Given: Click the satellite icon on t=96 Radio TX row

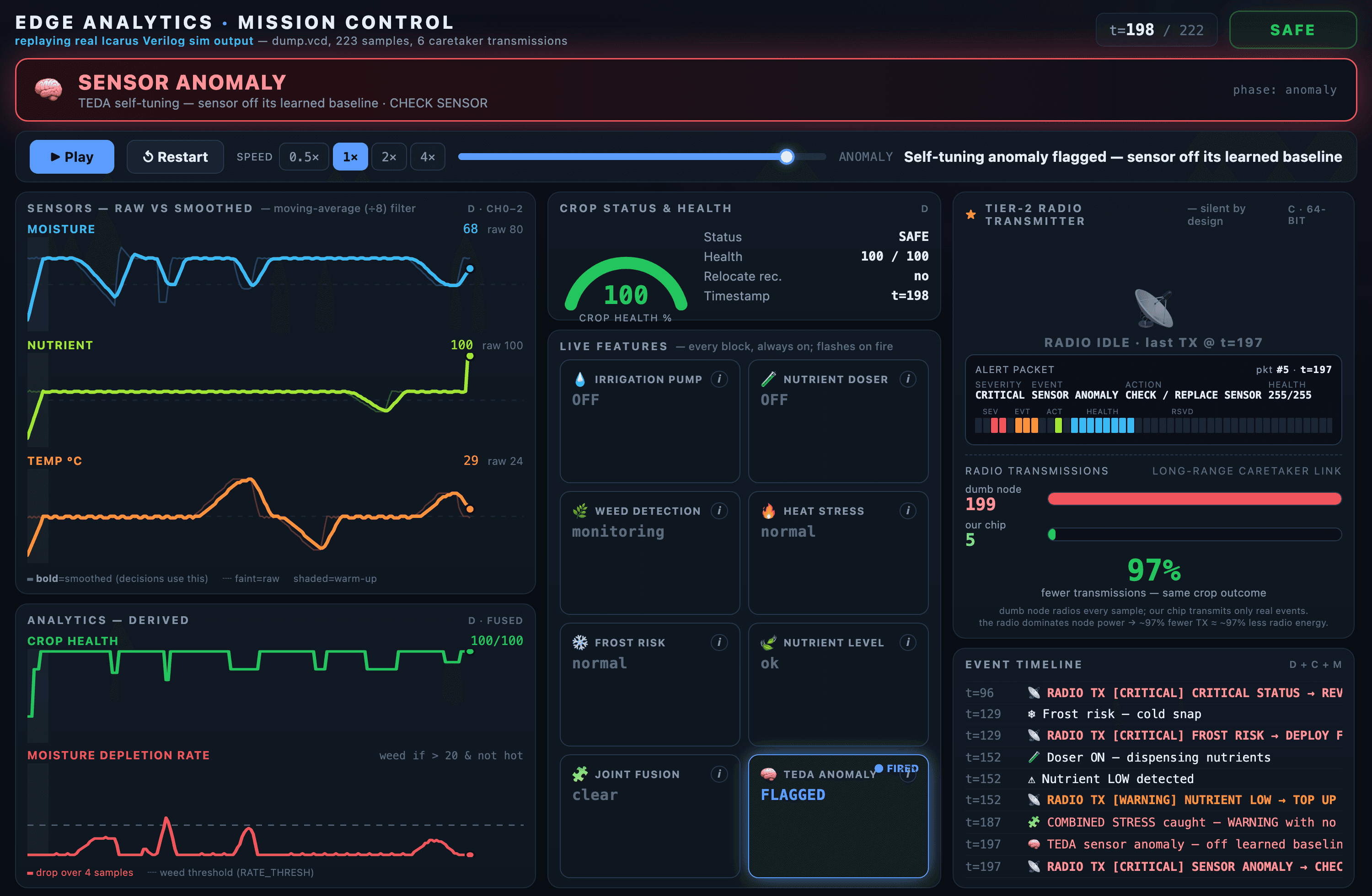Looking at the screenshot, I should 1034,693.
